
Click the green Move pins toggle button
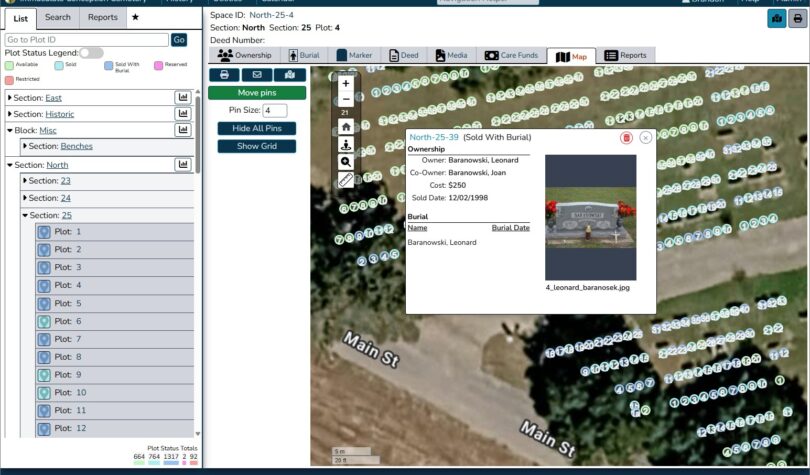[x=257, y=93]
